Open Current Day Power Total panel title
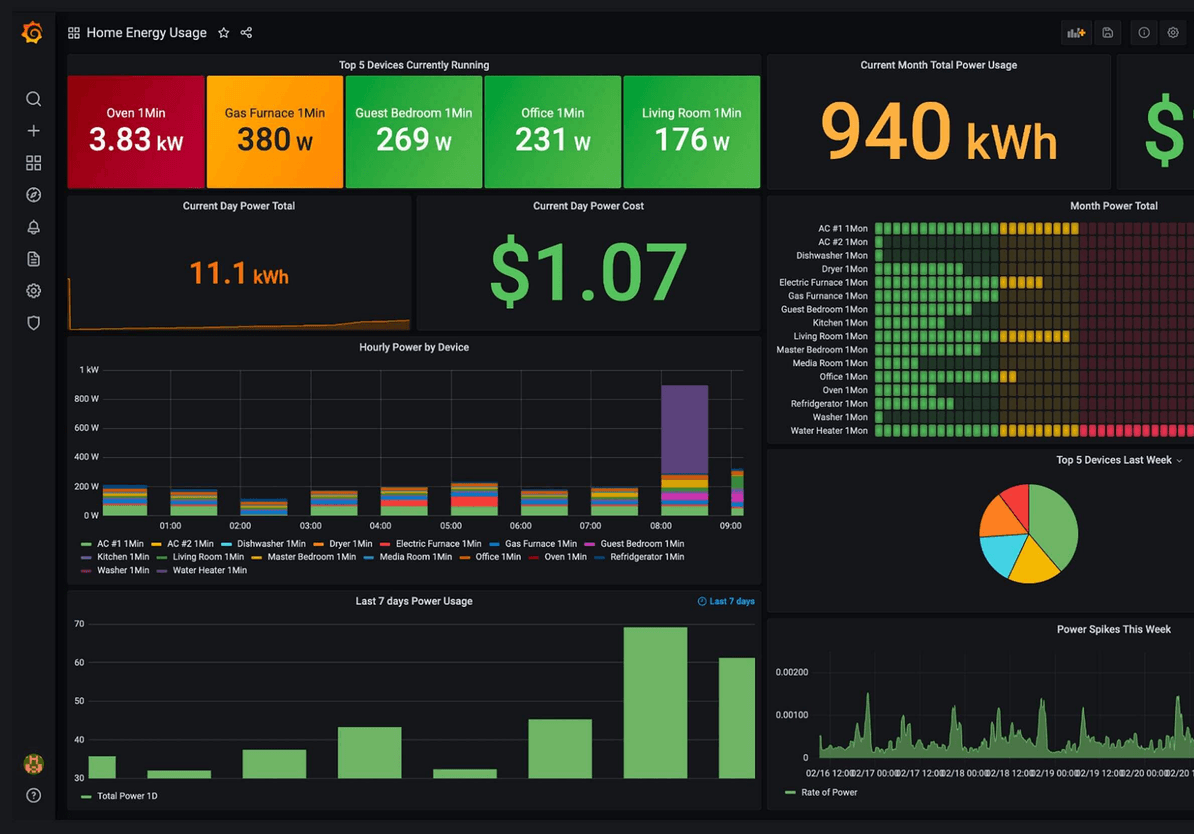 click(238, 206)
